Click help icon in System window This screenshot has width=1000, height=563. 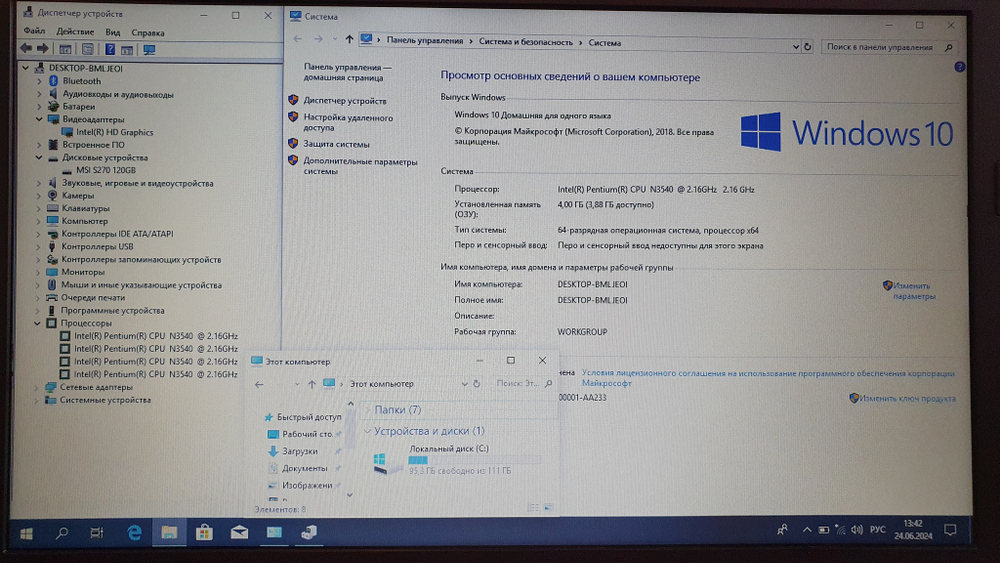coord(959,67)
